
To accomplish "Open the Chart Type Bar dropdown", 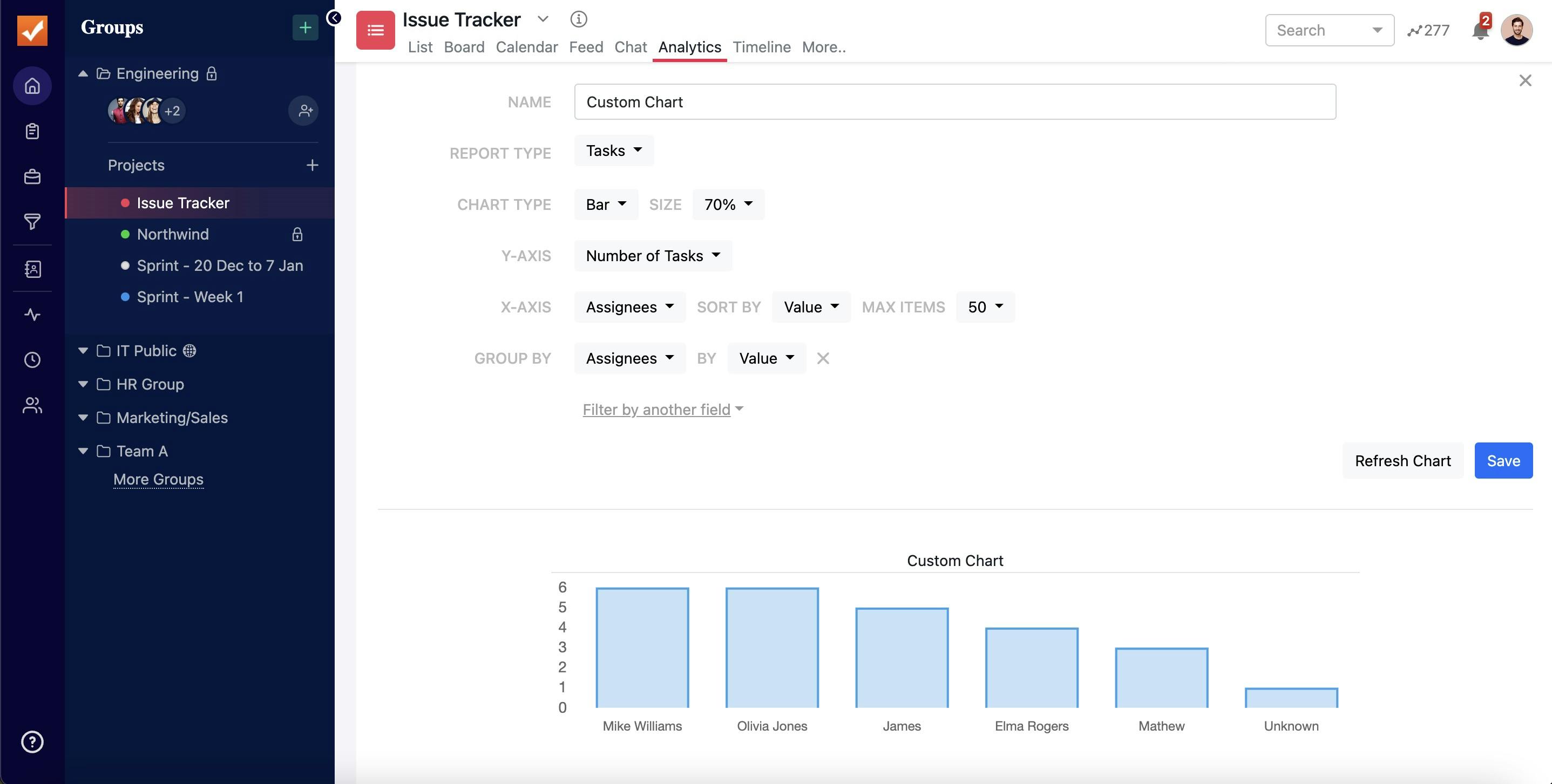I will point(606,204).
